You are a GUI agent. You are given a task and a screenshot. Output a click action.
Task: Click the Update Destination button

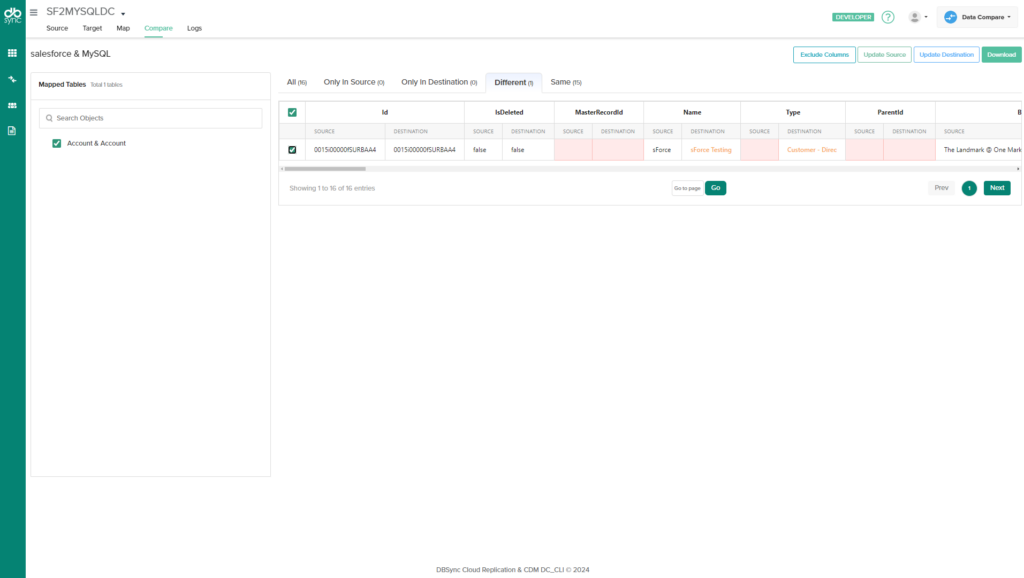click(946, 55)
